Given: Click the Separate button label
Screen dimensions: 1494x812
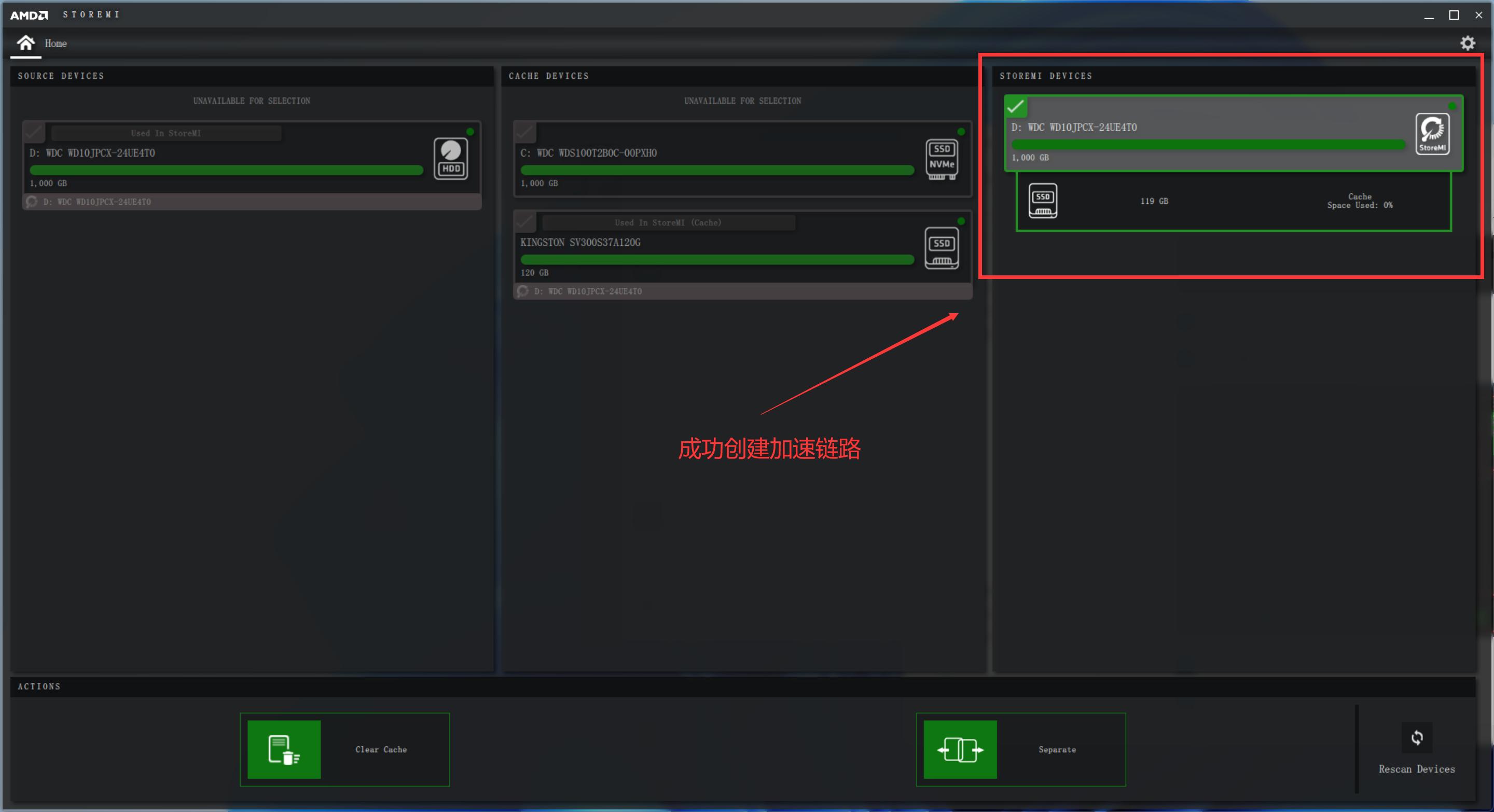Looking at the screenshot, I should pyautogui.click(x=1057, y=749).
